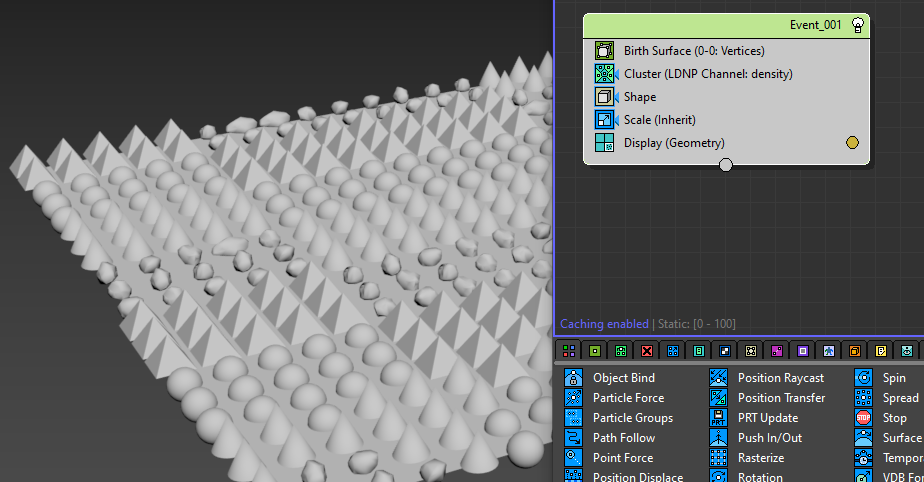
Task: Click the Path Follow operator icon
Action: coord(573,438)
